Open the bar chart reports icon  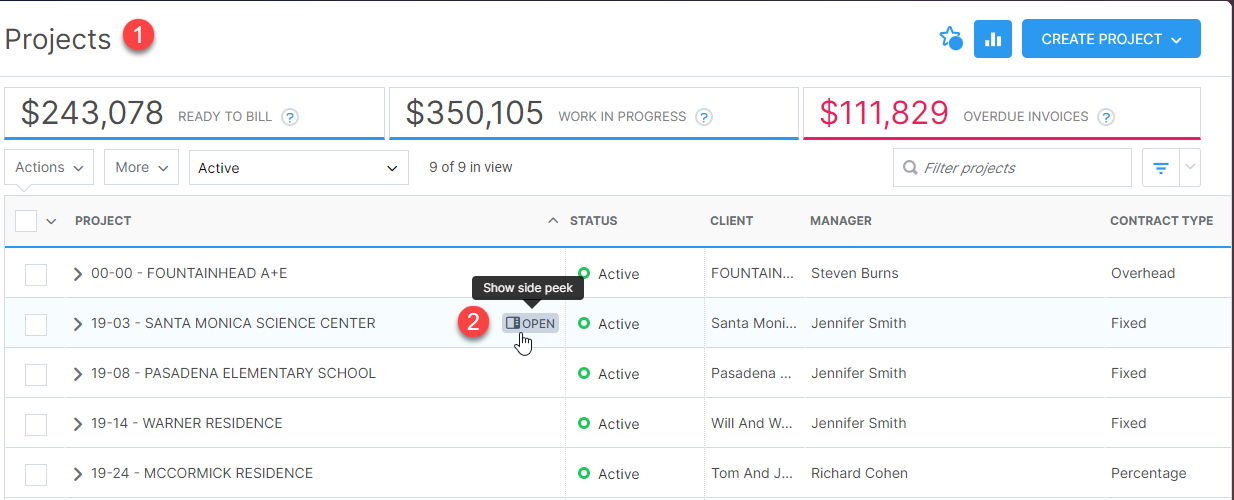point(992,39)
